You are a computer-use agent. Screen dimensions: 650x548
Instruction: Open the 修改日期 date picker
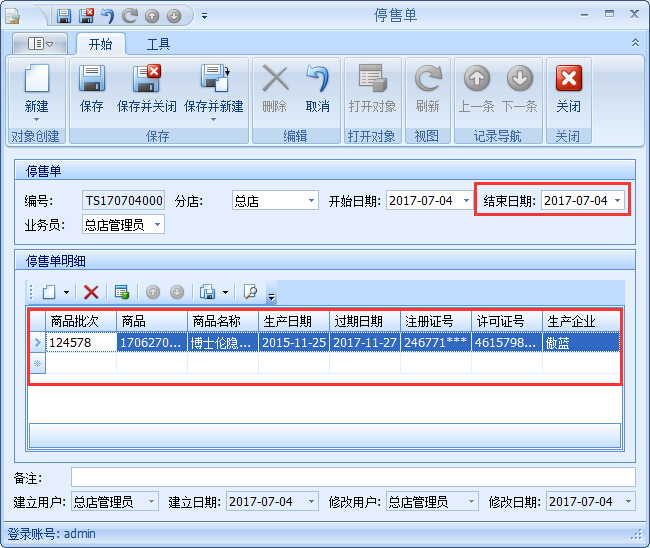[x=628, y=502]
